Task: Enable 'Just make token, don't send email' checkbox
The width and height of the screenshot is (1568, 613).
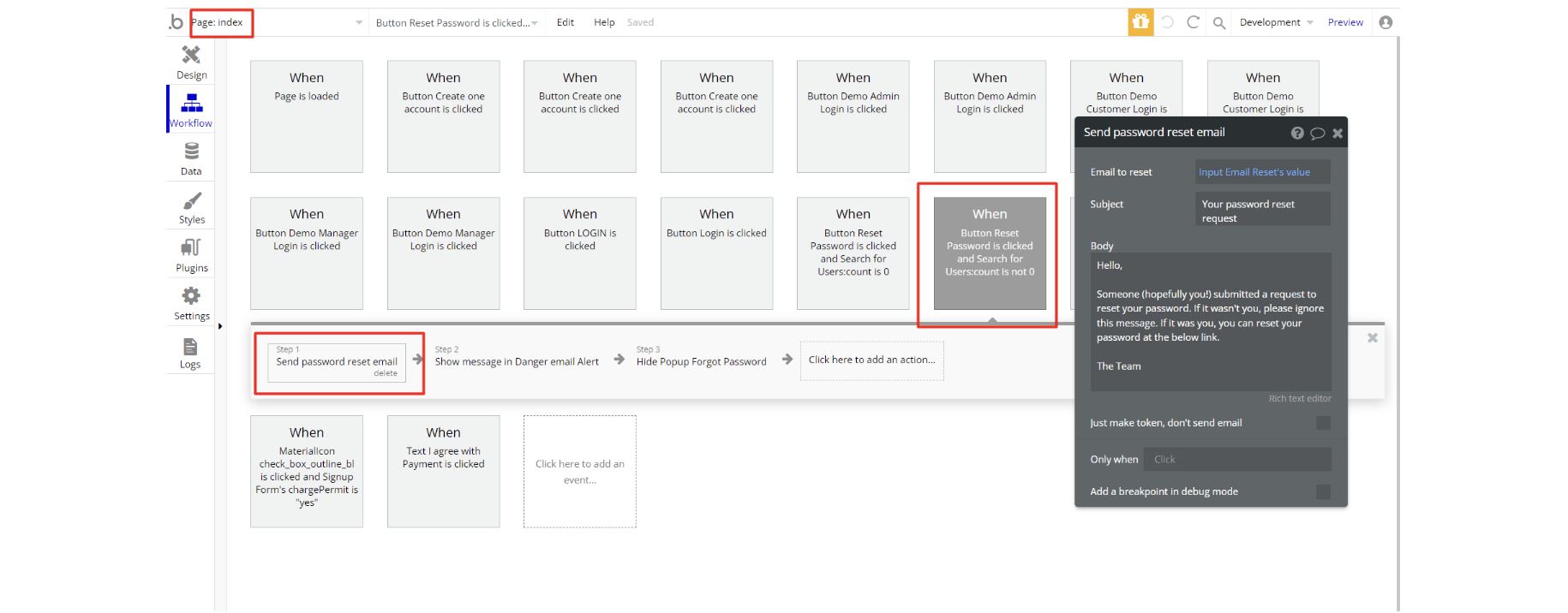Action: (x=1323, y=423)
